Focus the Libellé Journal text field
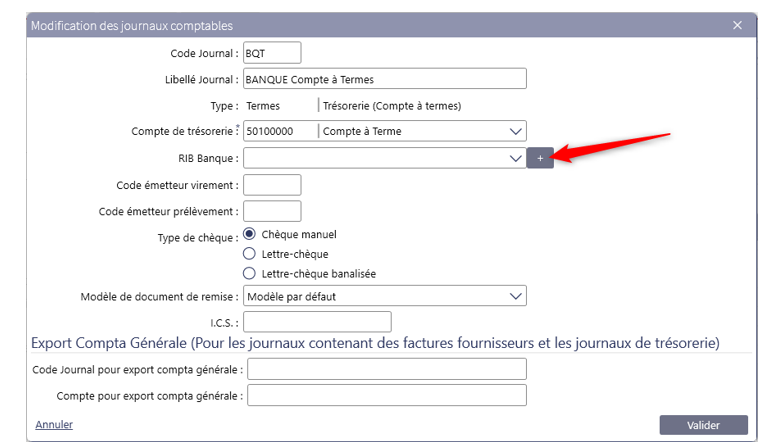The width and height of the screenshot is (771, 442). pos(384,80)
